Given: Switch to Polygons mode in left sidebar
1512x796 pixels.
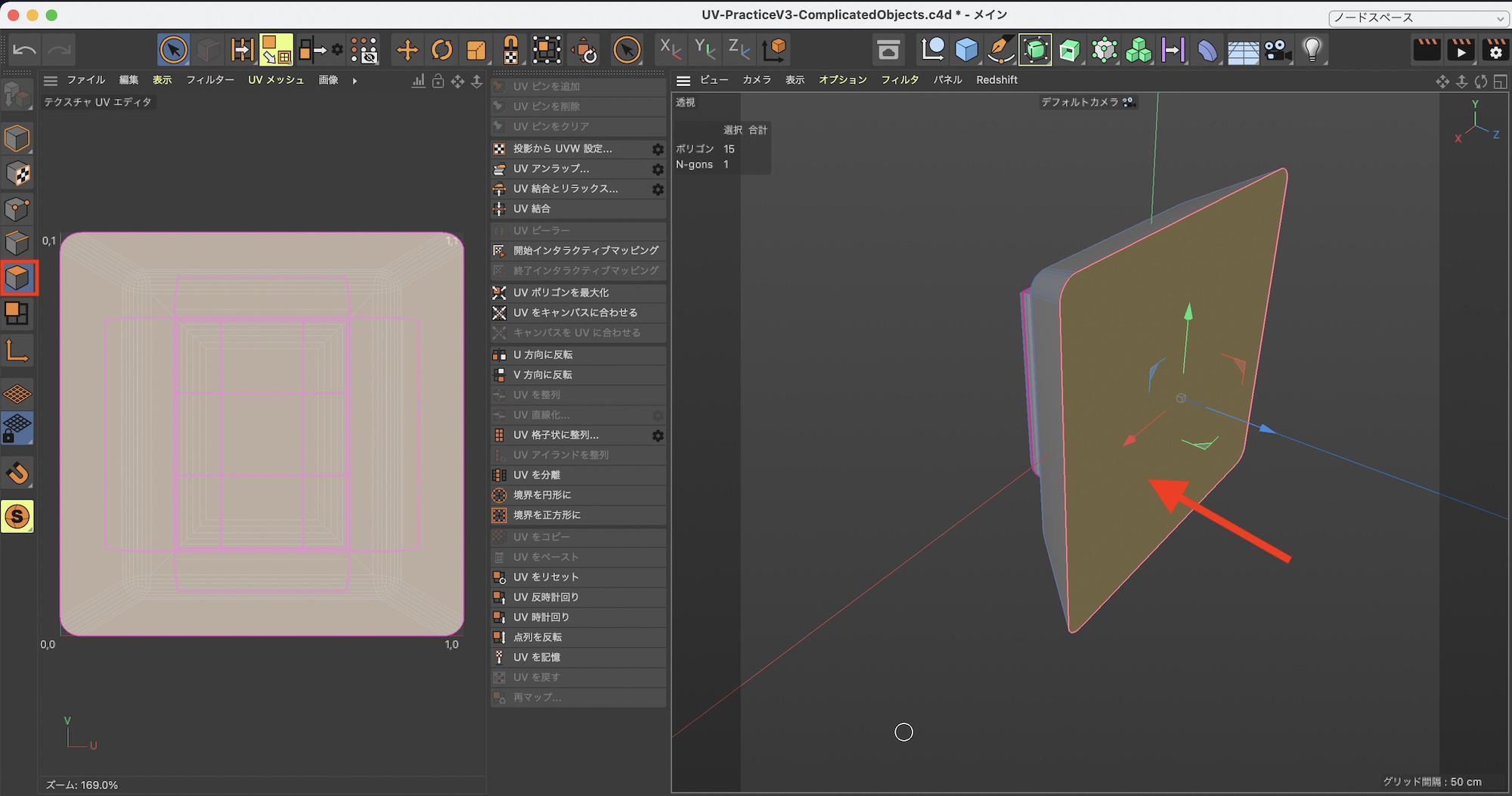Looking at the screenshot, I should (x=17, y=278).
